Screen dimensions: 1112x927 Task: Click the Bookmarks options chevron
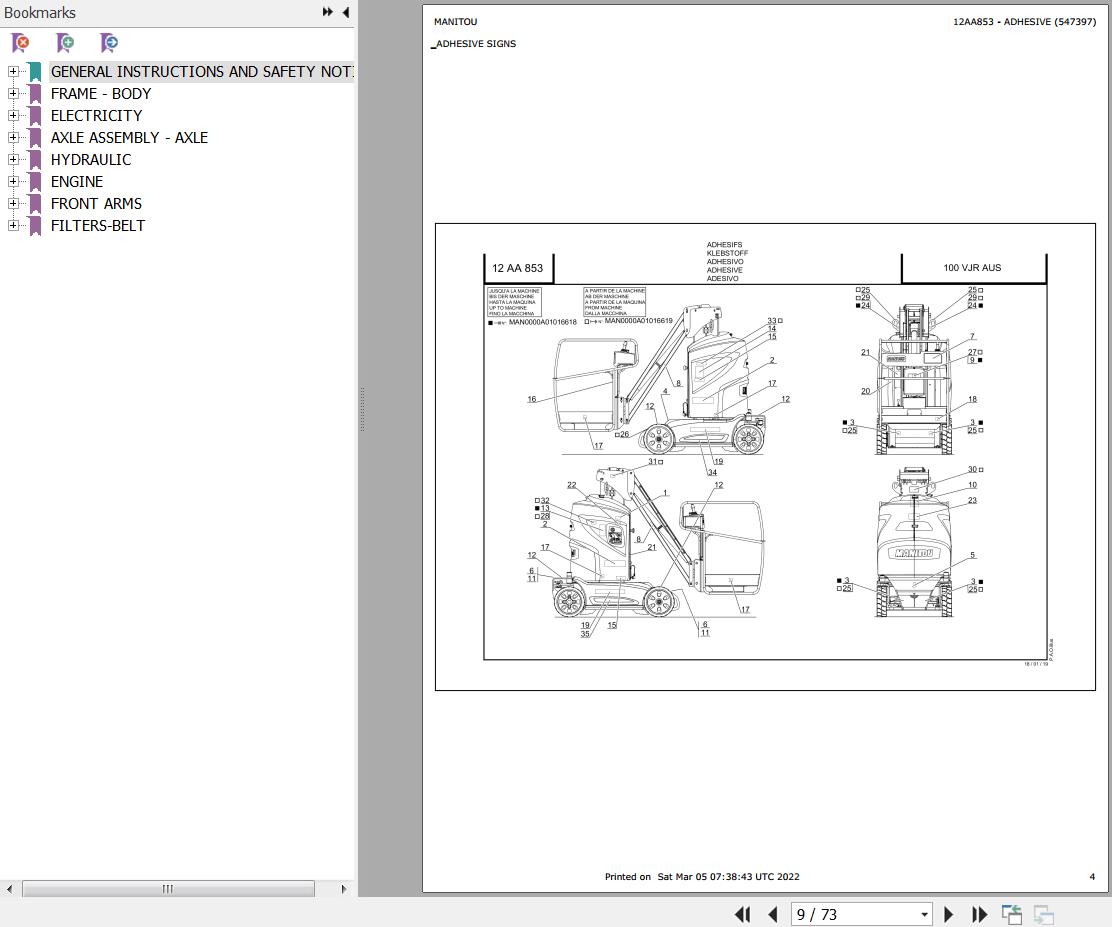327,12
